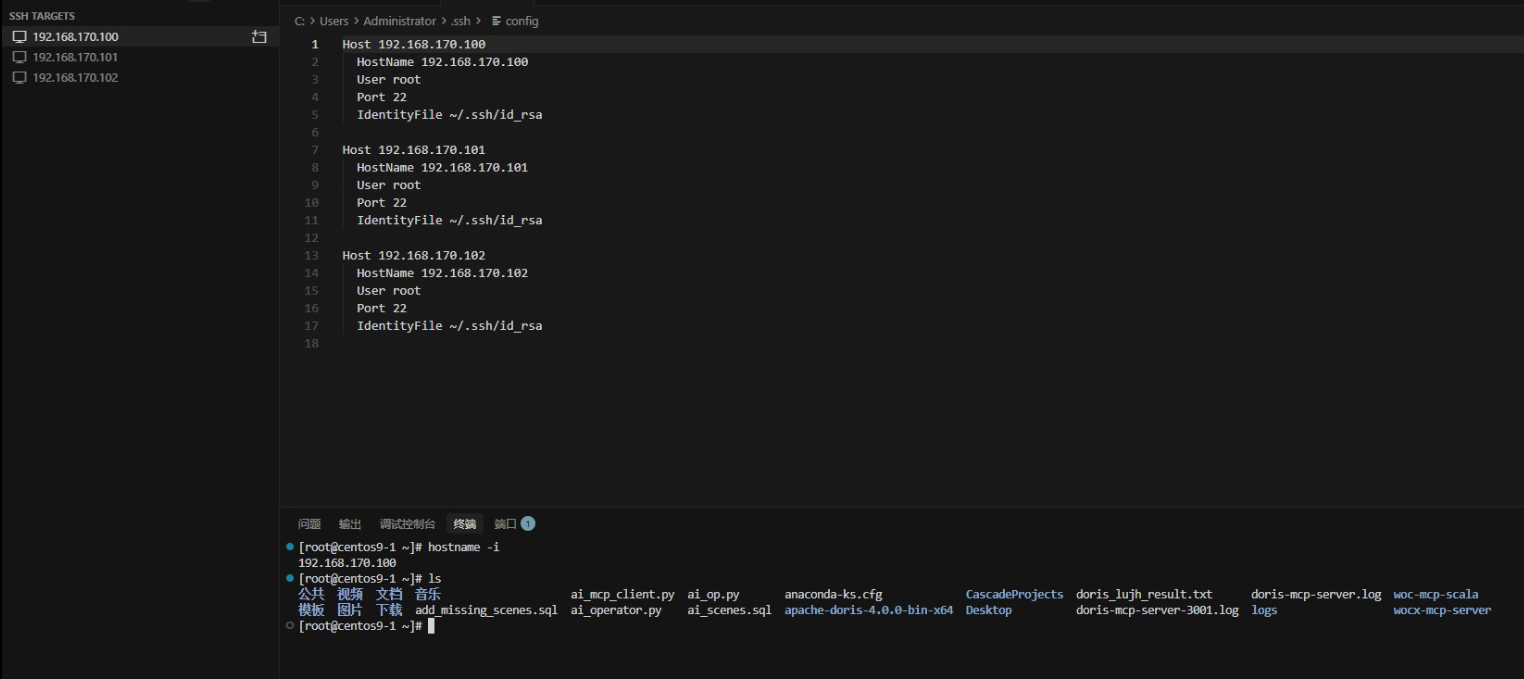Click User root on line 15
The width and height of the screenshot is (1524, 679).
389,291
